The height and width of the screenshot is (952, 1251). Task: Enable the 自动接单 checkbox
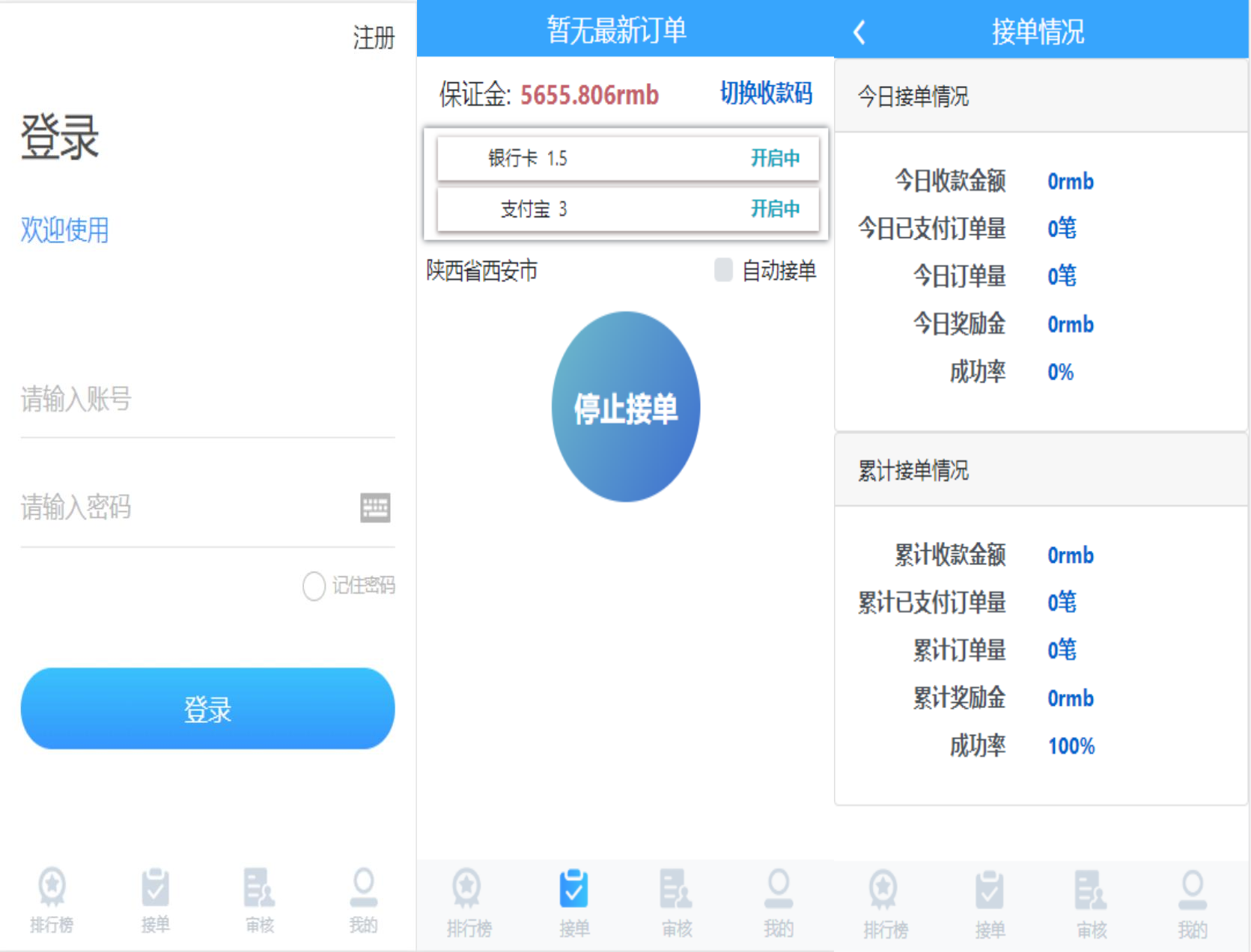pos(723,270)
